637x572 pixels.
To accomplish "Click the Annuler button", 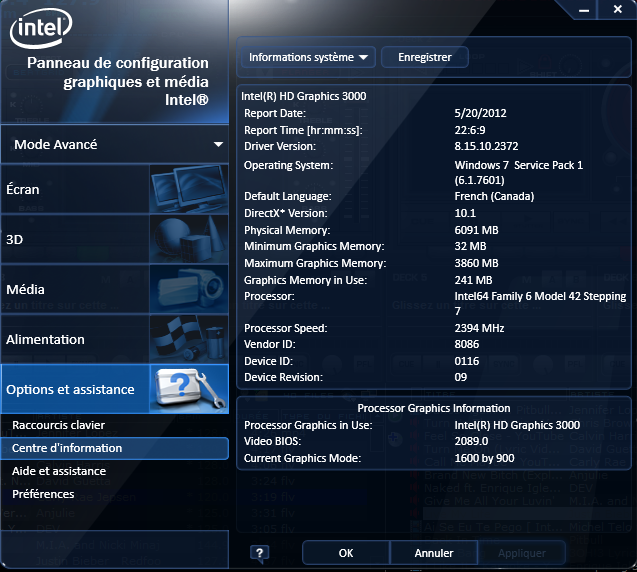I will pyautogui.click(x=433, y=553).
